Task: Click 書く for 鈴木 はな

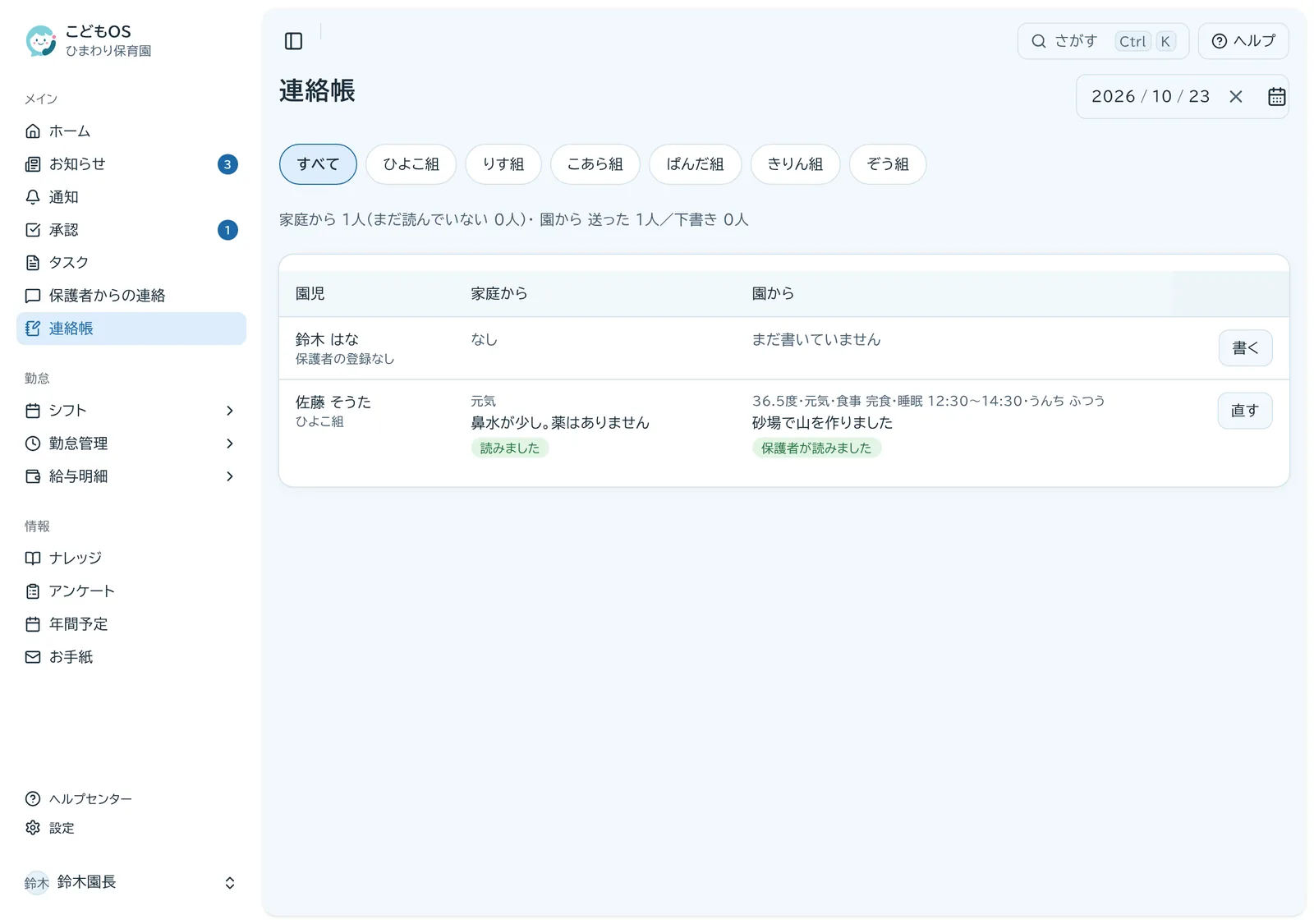Action: click(1245, 348)
